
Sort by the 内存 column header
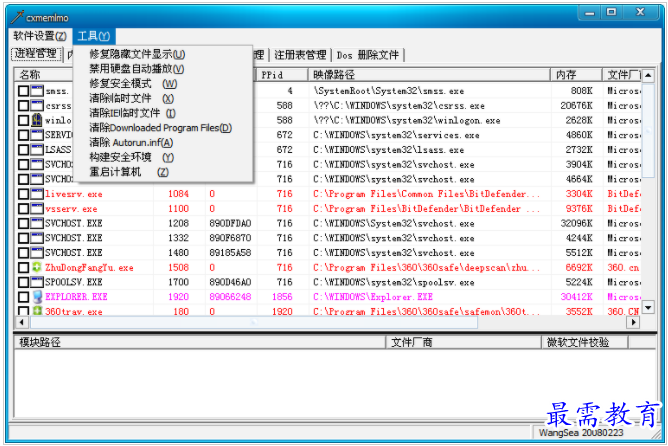(576, 75)
